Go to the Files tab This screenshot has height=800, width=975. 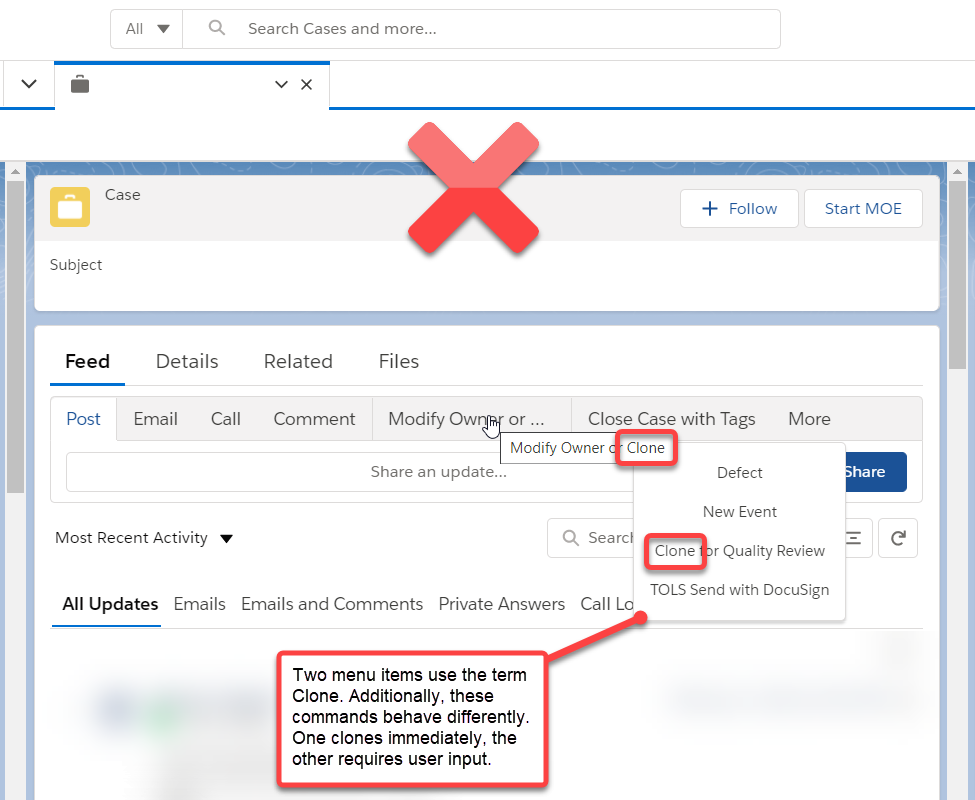tap(398, 361)
